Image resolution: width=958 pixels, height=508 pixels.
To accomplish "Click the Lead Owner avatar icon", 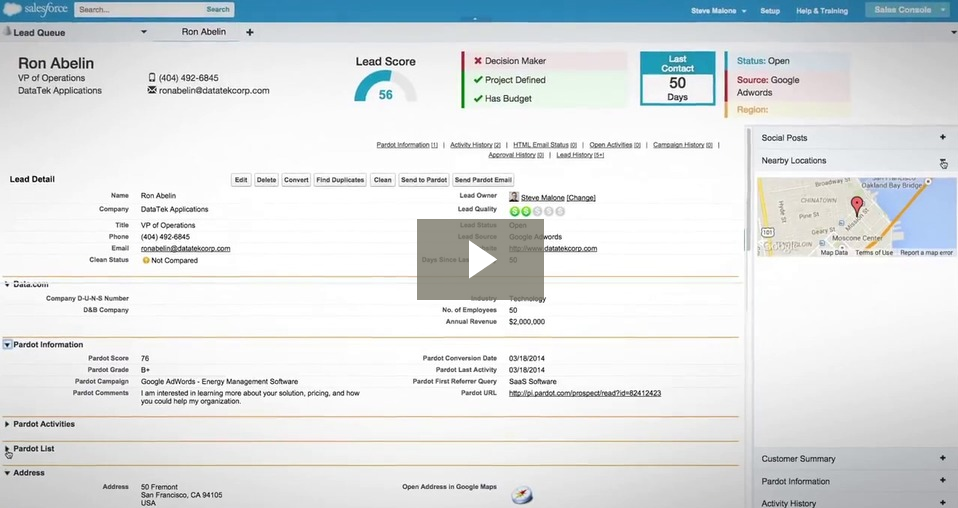I will pos(514,197).
